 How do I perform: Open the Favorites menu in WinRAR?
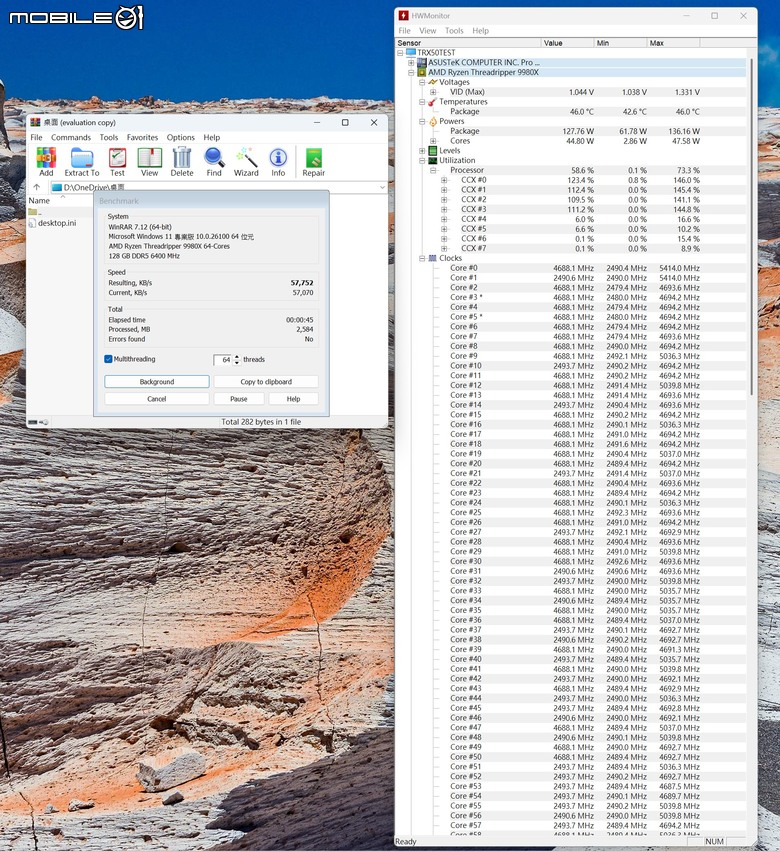click(x=142, y=137)
